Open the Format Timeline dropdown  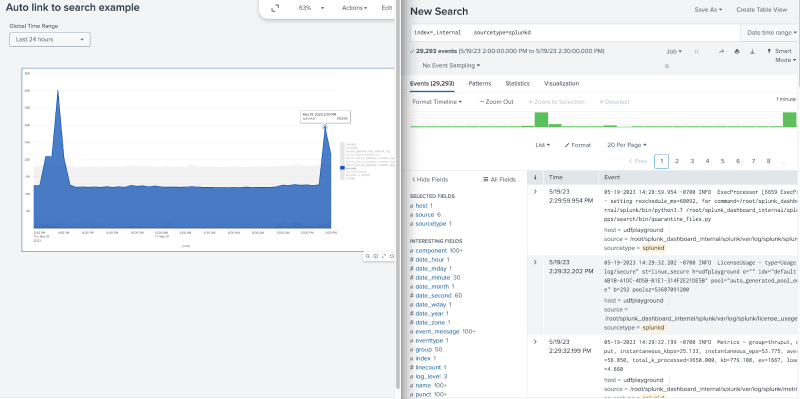(x=437, y=102)
